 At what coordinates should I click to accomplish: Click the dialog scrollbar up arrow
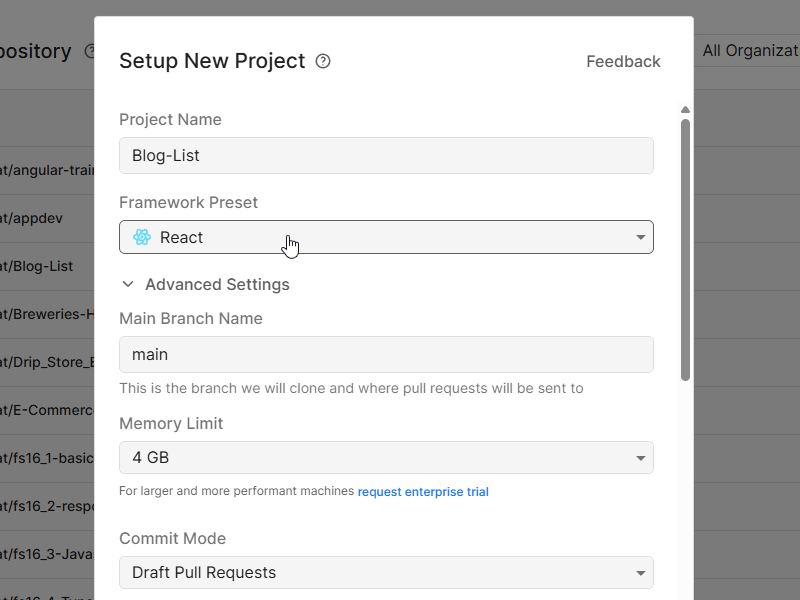coord(685,110)
